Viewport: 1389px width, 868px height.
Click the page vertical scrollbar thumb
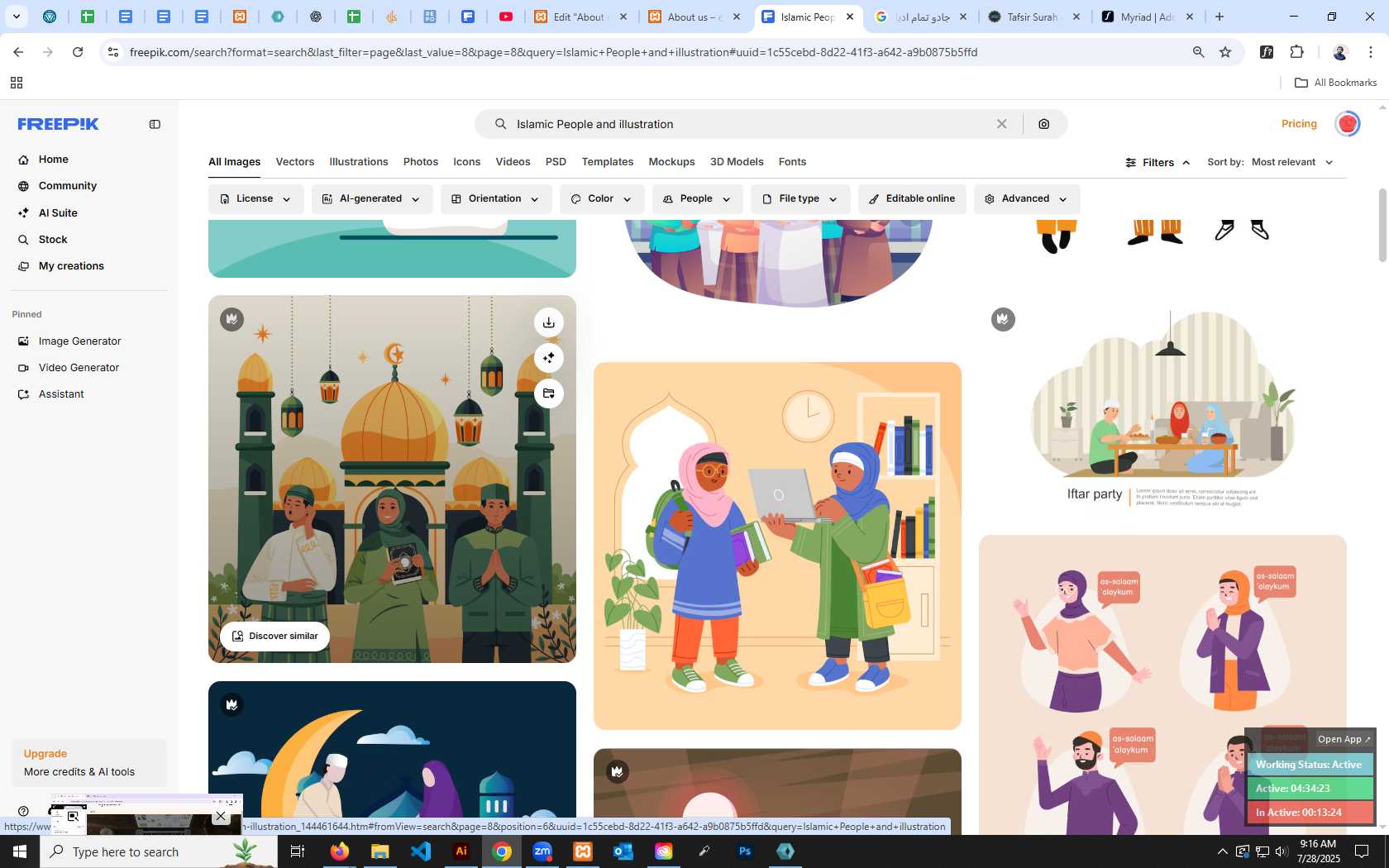tap(1382, 226)
